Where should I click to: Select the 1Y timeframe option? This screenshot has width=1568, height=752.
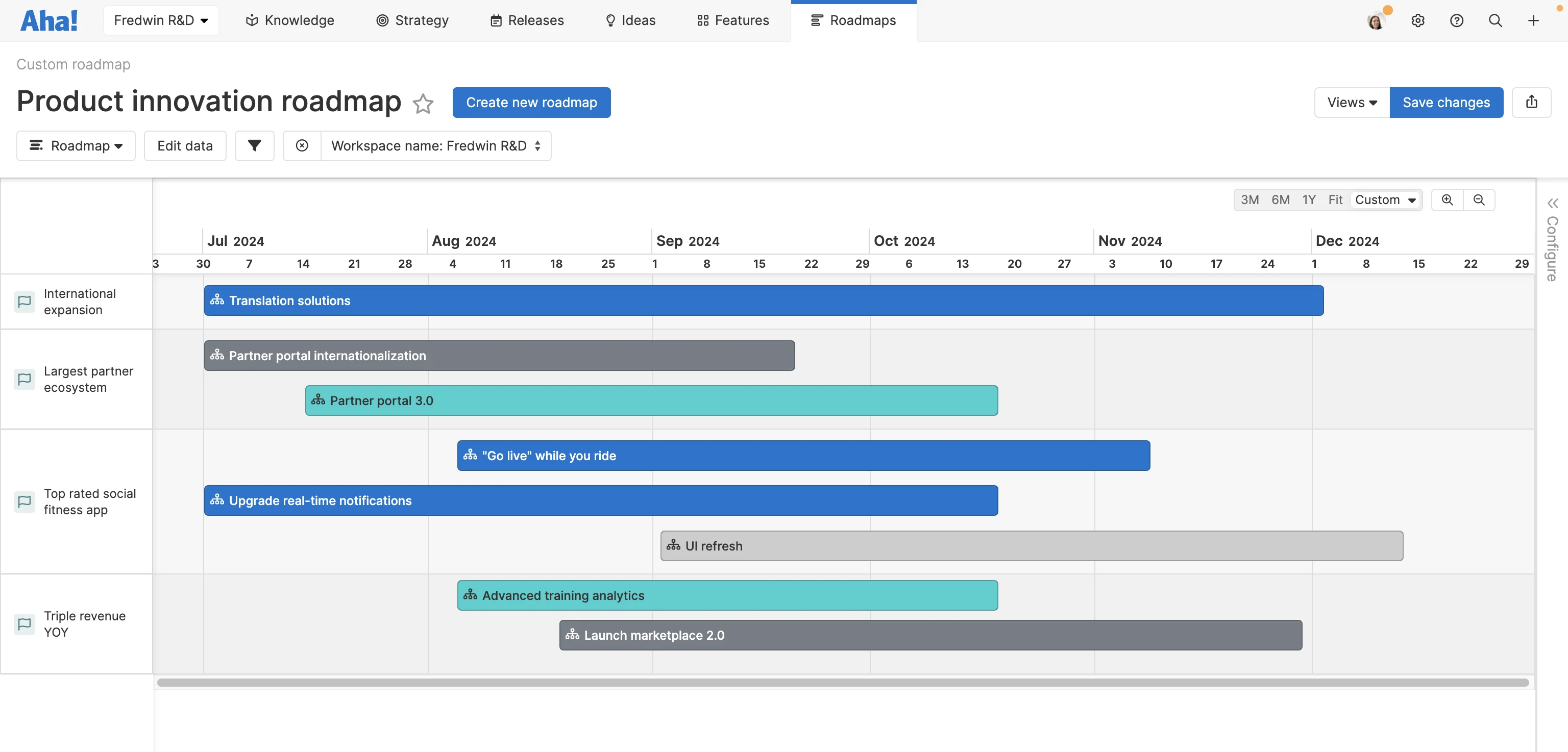[1309, 199]
